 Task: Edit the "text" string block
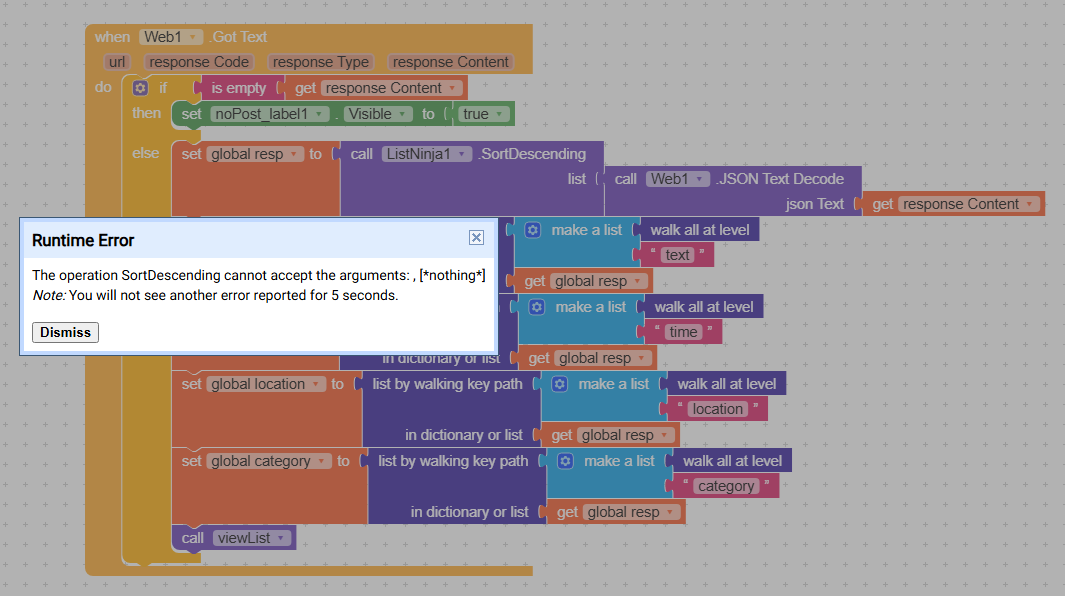click(x=677, y=255)
